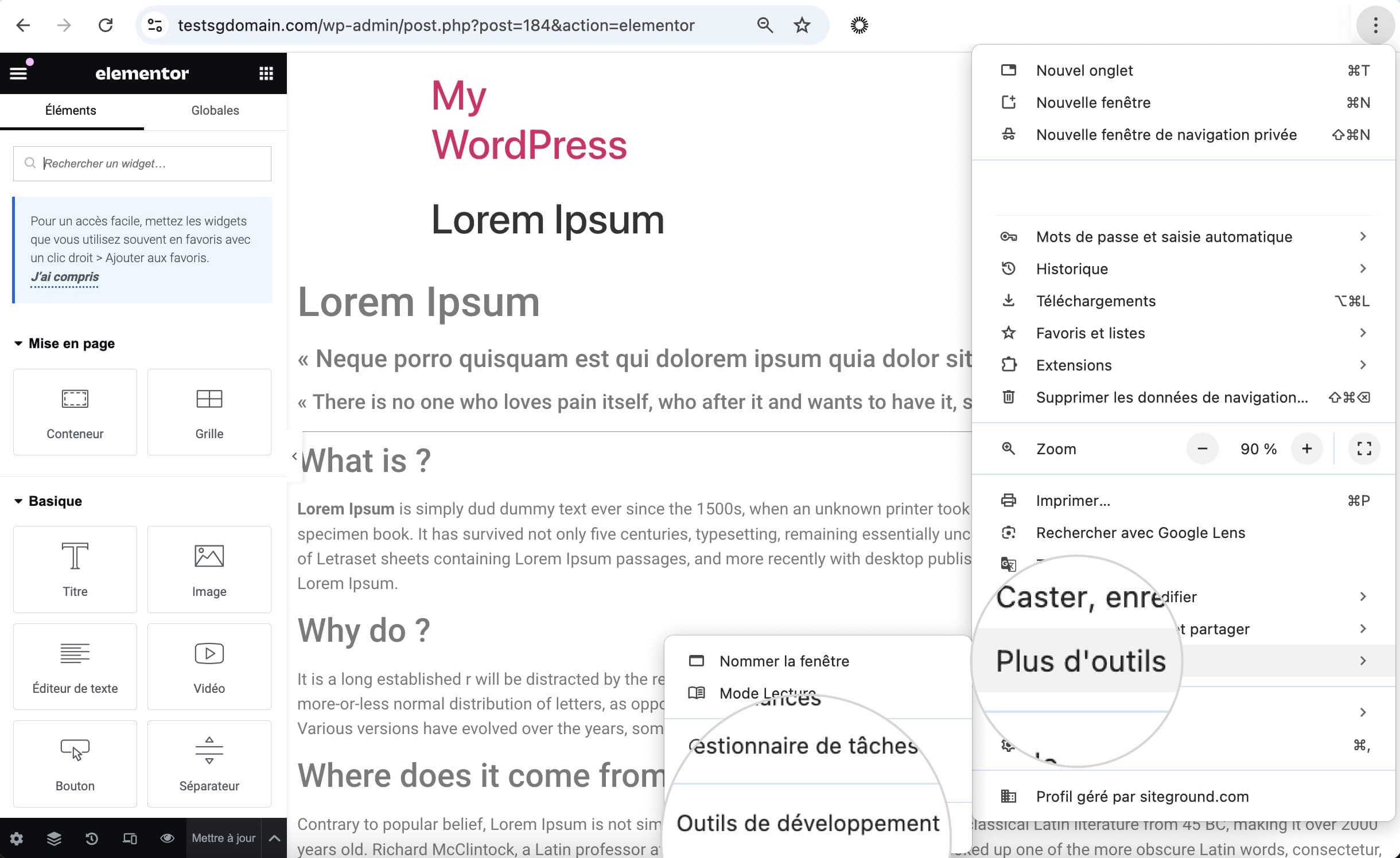Switch to responsive mode icon
Viewport: 1400px width, 858px height.
pyautogui.click(x=130, y=838)
